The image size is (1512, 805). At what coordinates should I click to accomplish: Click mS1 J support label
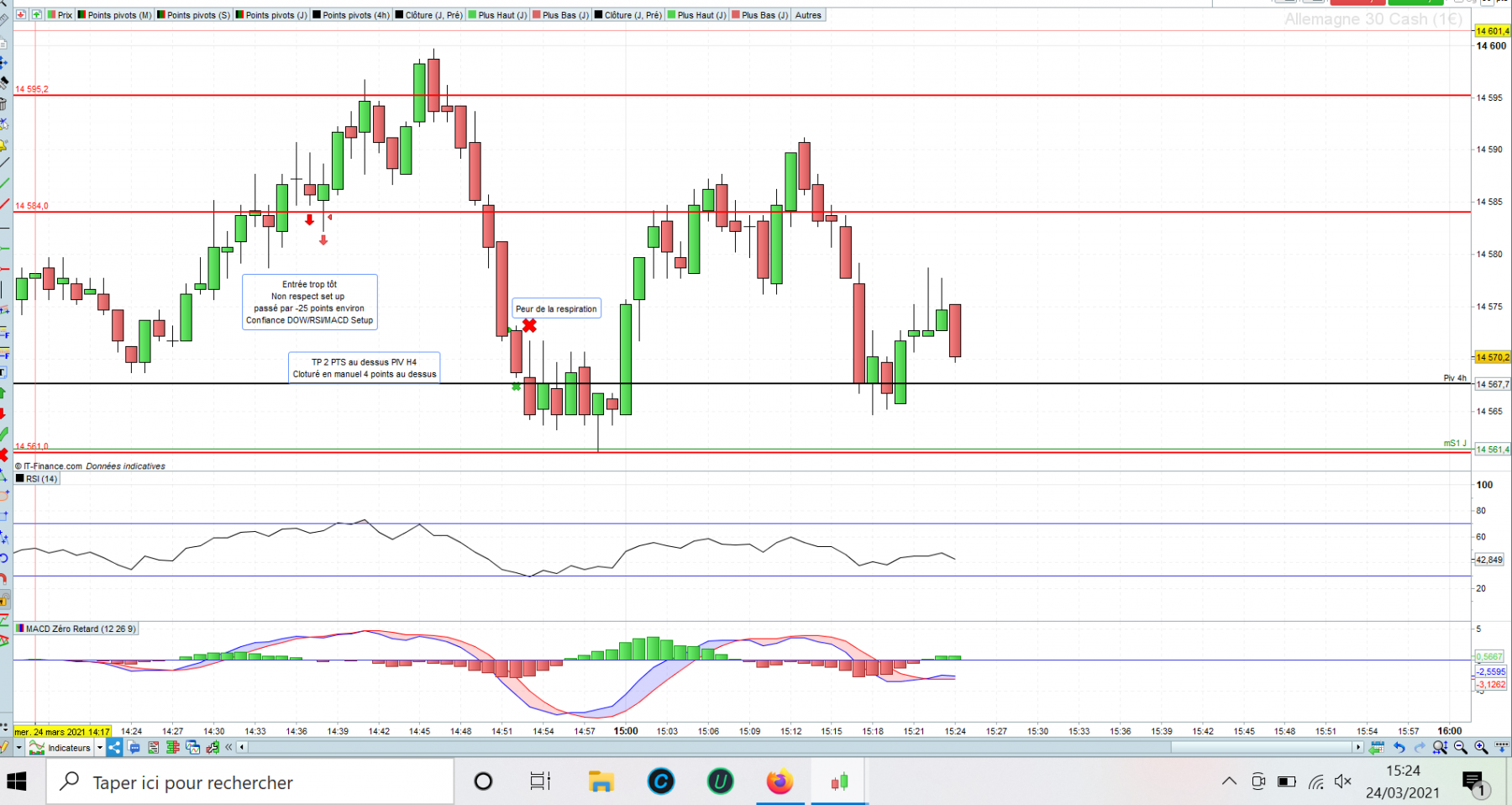1455,444
